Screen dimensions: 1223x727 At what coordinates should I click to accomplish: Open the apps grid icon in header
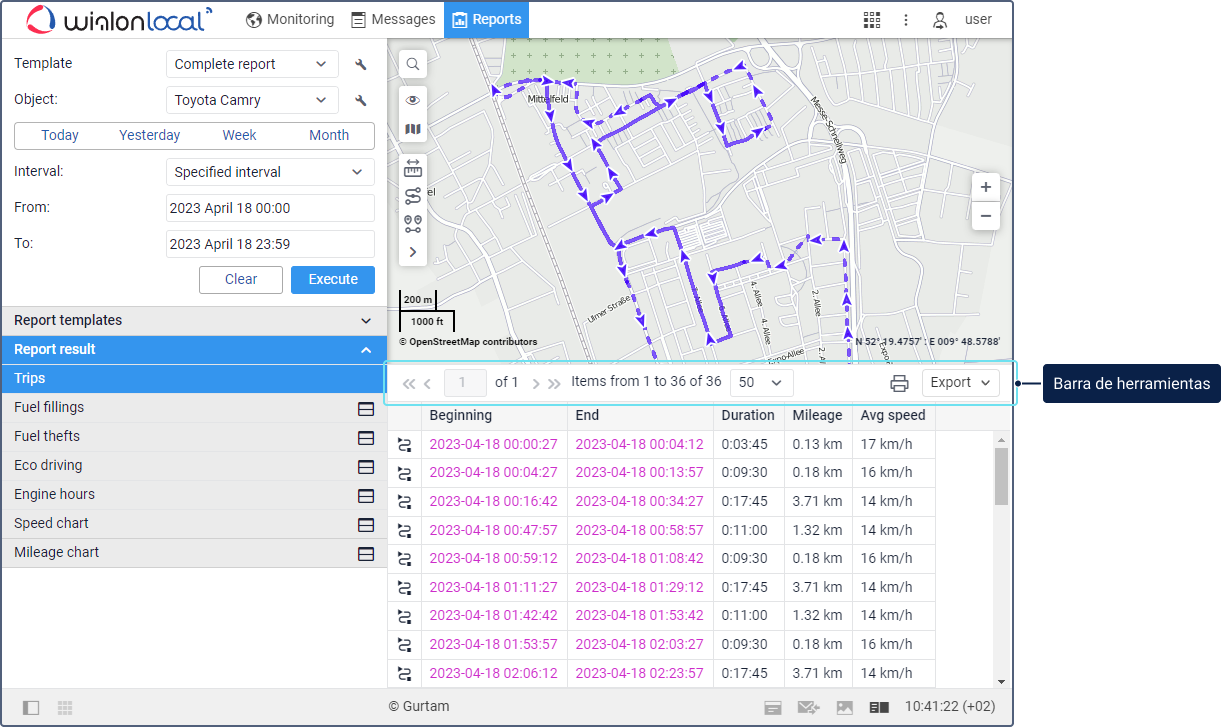tap(872, 20)
